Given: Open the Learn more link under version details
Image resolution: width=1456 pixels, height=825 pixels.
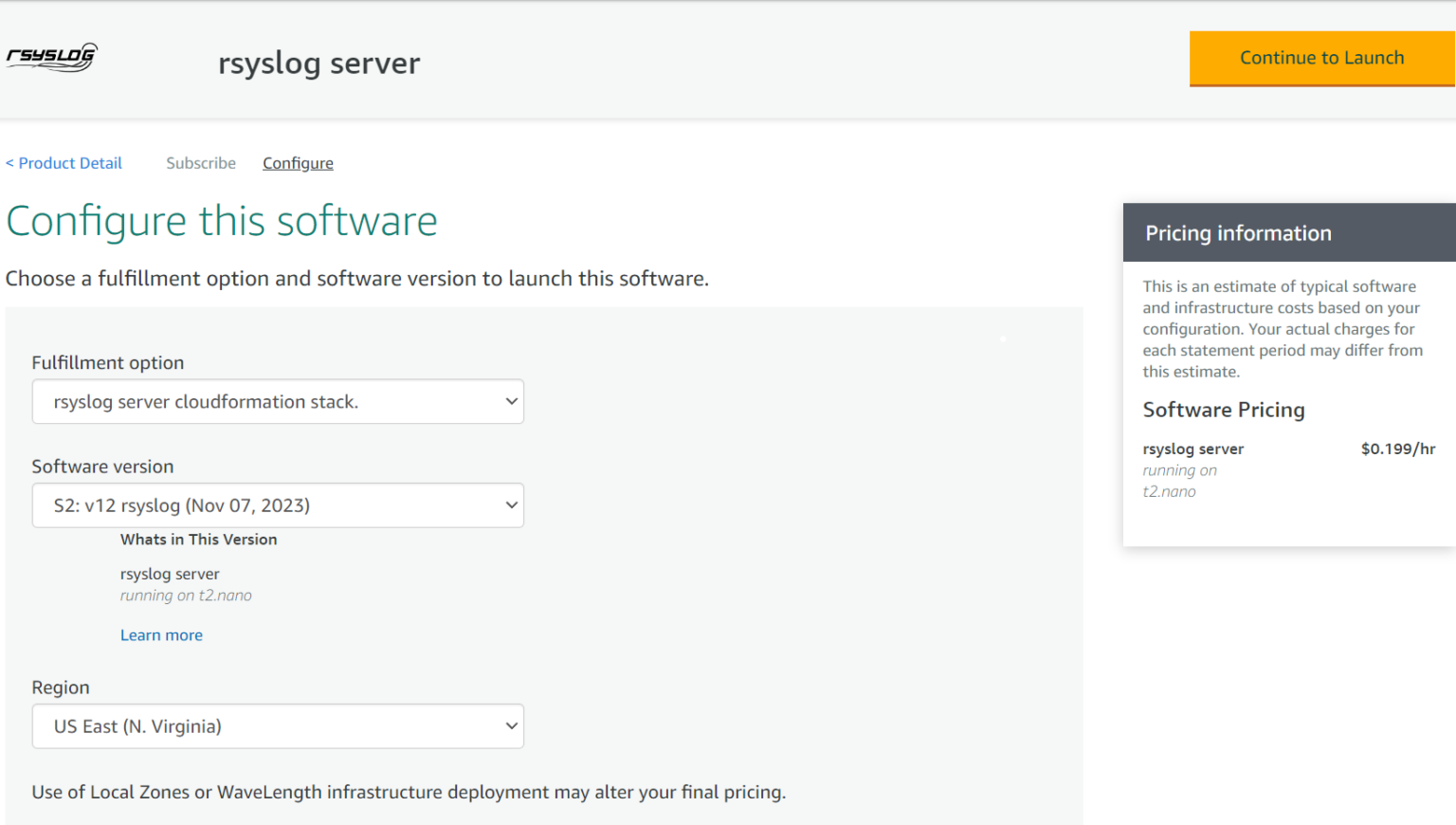Looking at the screenshot, I should coord(161,634).
